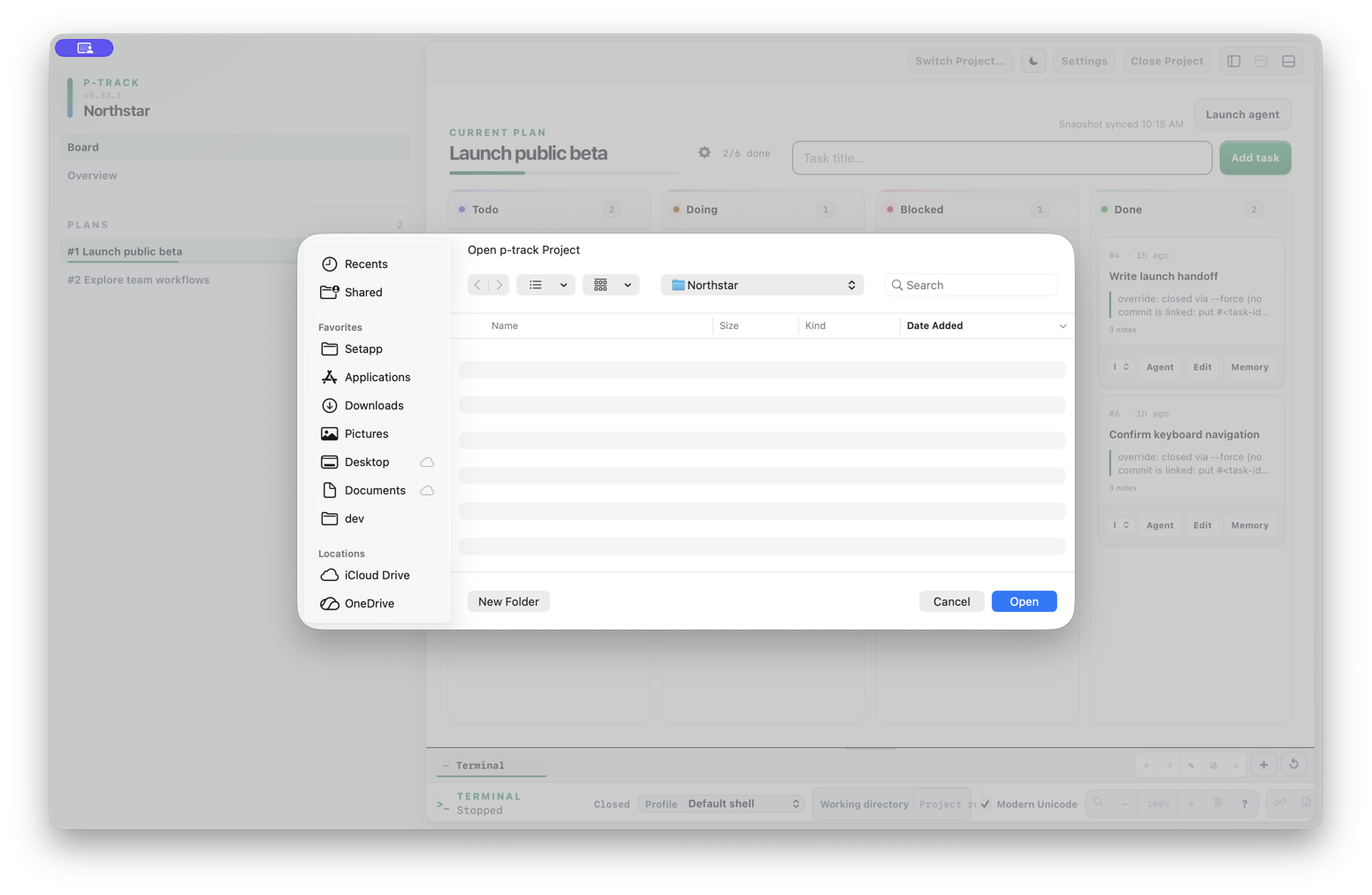
Task: Click the forward navigation arrow in dialog
Action: click(499, 285)
